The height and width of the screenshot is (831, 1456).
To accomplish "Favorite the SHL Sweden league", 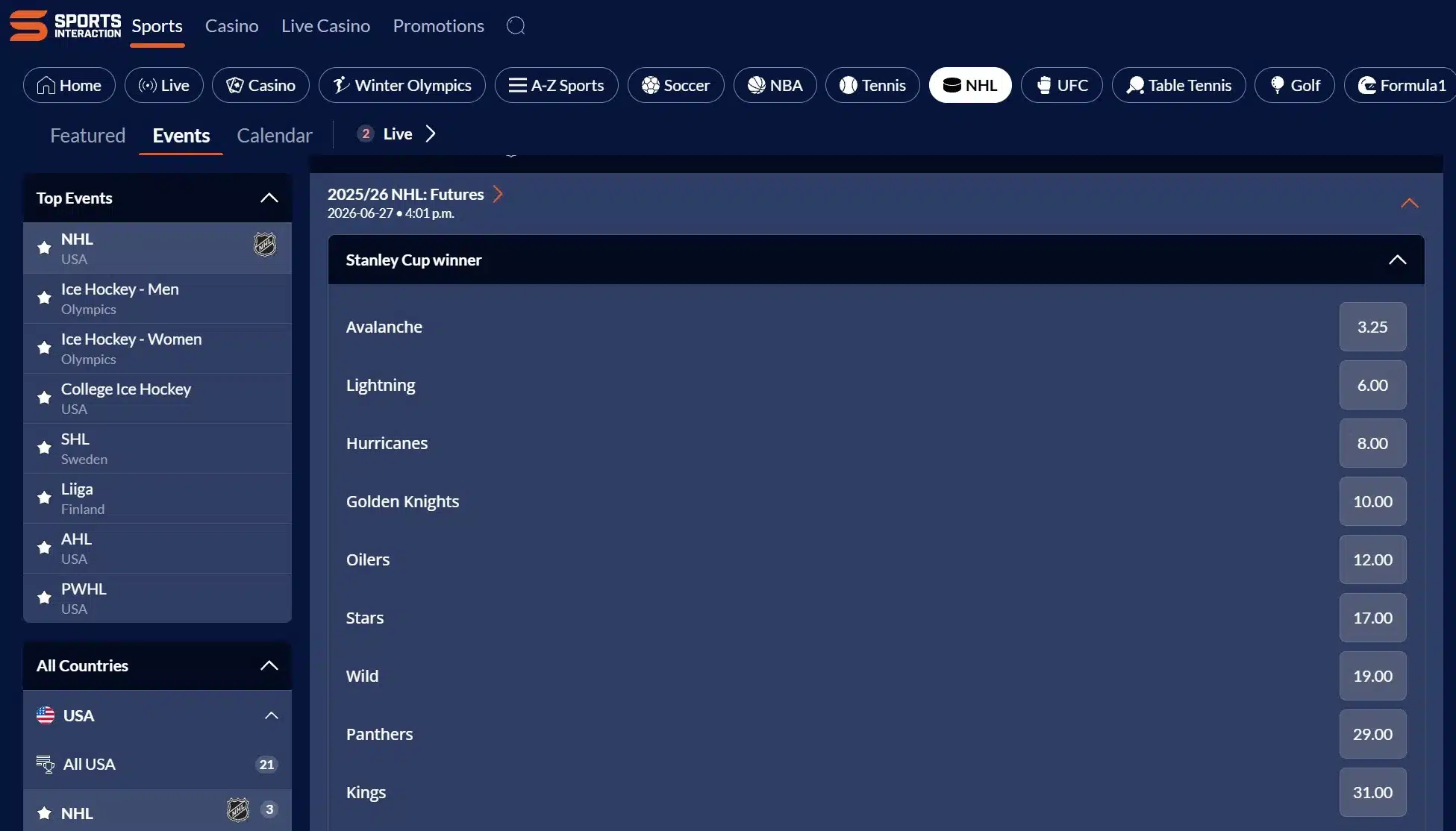I will [x=44, y=448].
